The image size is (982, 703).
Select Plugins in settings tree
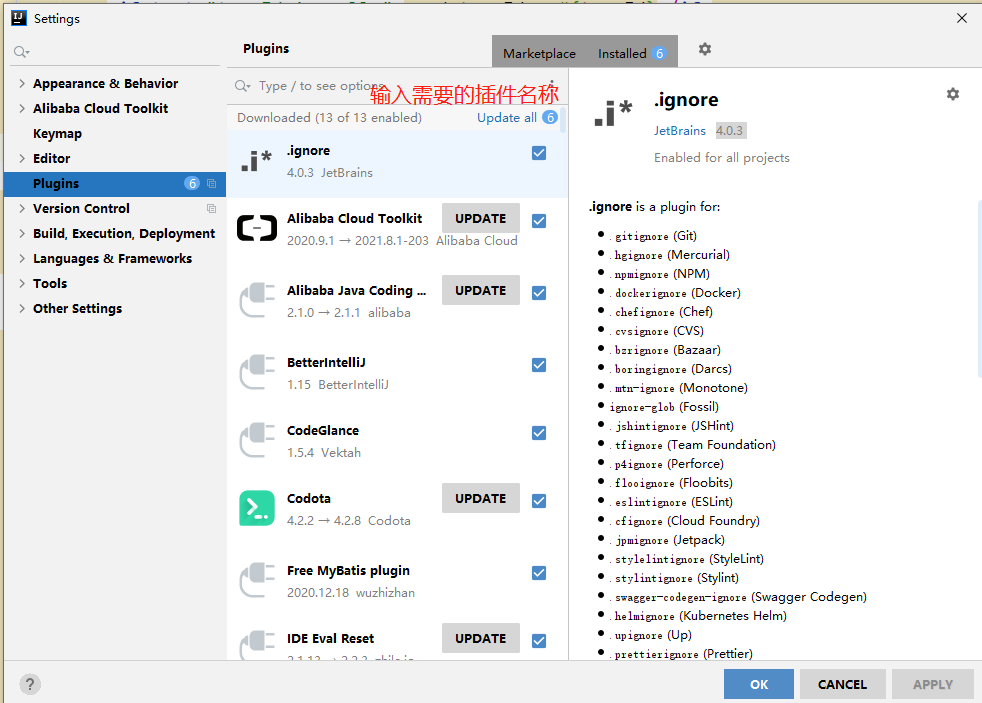coord(115,183)
